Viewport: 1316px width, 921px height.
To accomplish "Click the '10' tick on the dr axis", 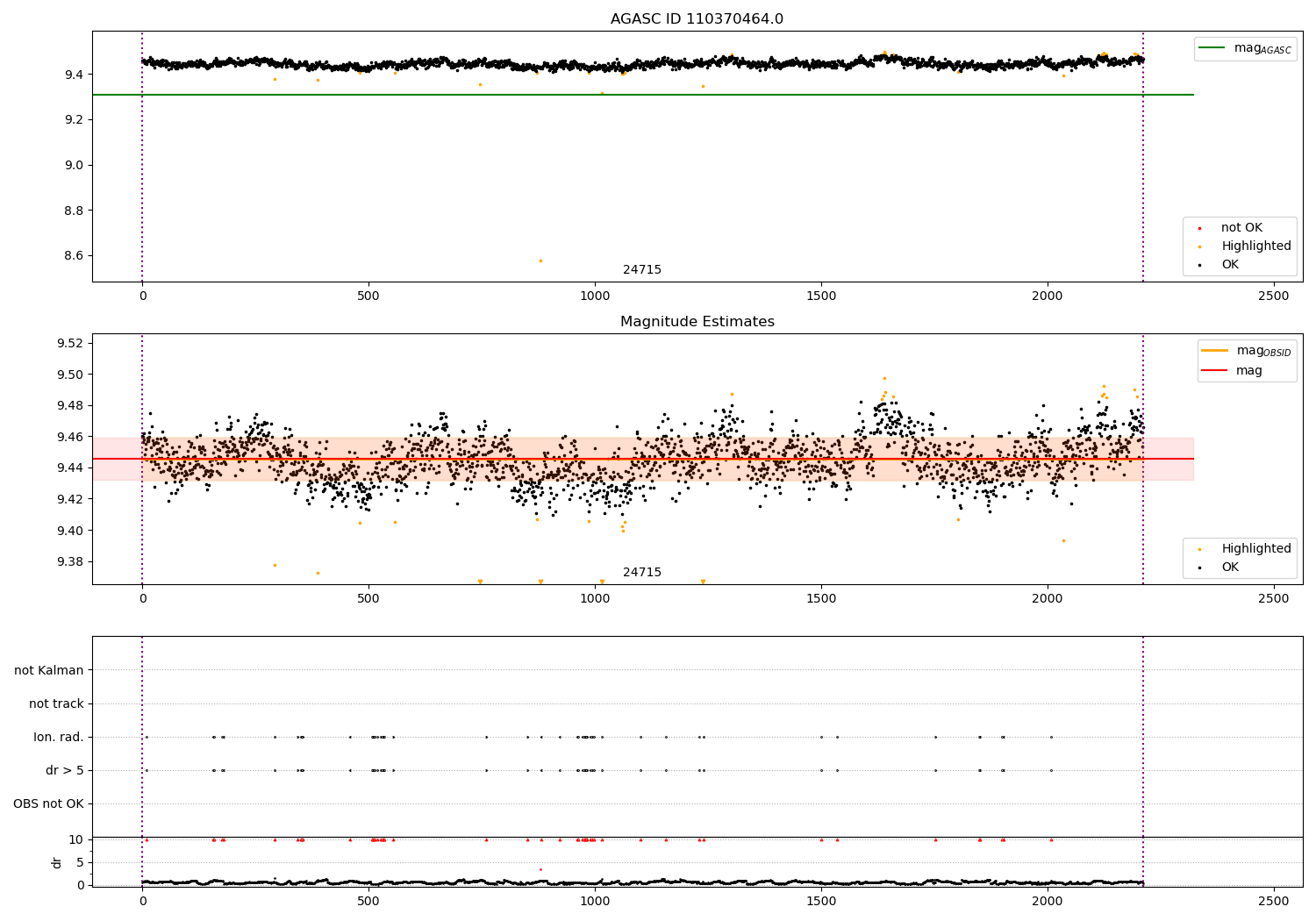I will pyautogui.click(x=76, y=840).
